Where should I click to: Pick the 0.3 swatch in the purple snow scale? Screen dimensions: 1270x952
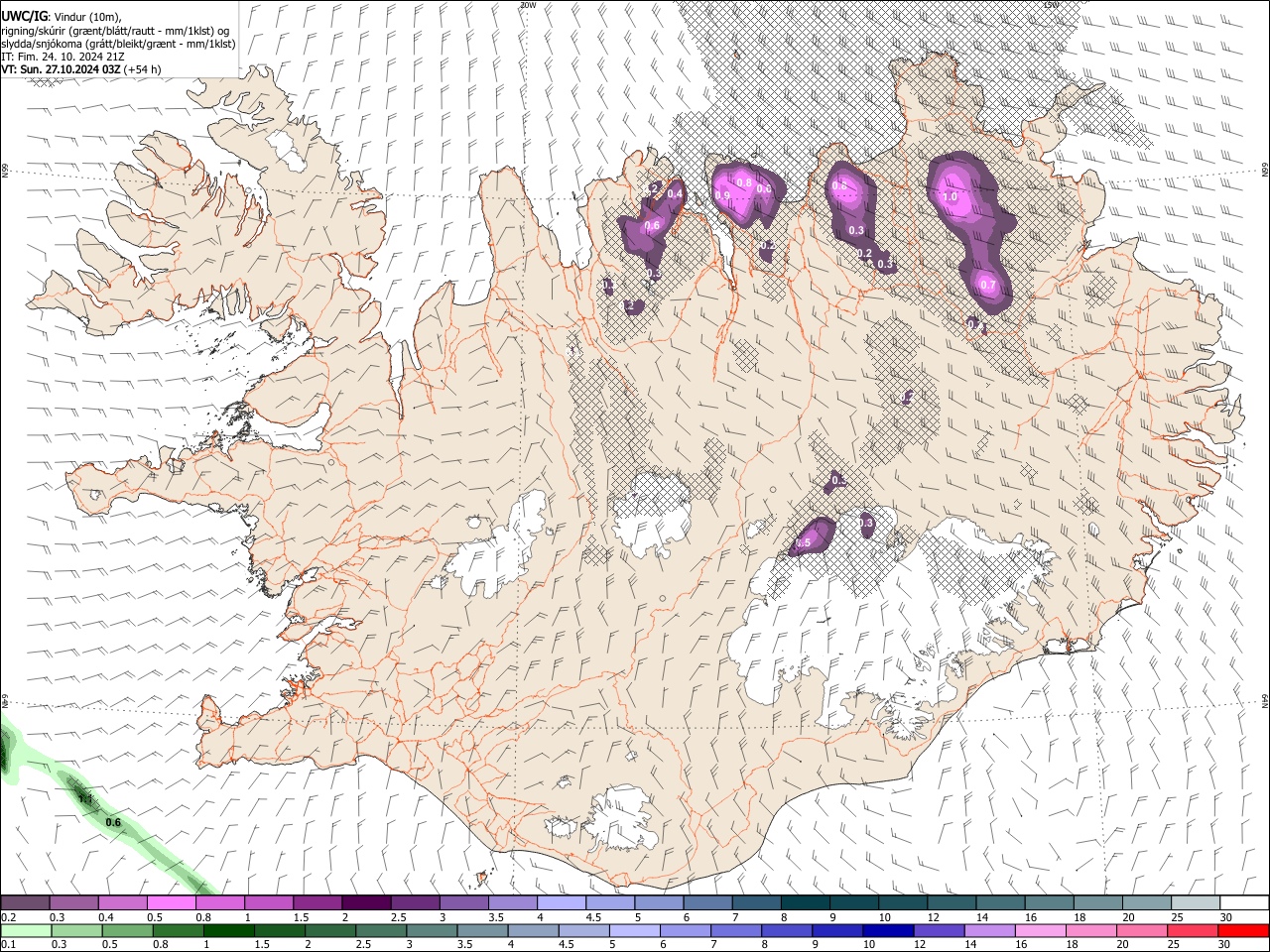[73, 902]
